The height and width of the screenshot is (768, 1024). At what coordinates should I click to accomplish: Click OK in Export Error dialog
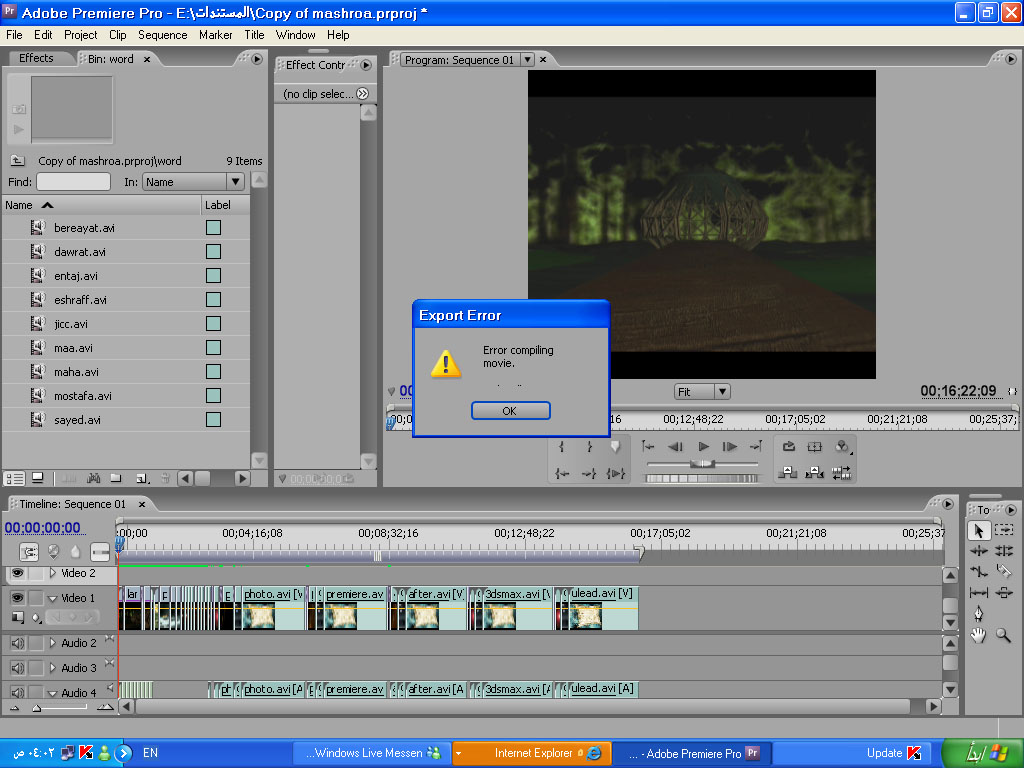(x=510, y=411)
